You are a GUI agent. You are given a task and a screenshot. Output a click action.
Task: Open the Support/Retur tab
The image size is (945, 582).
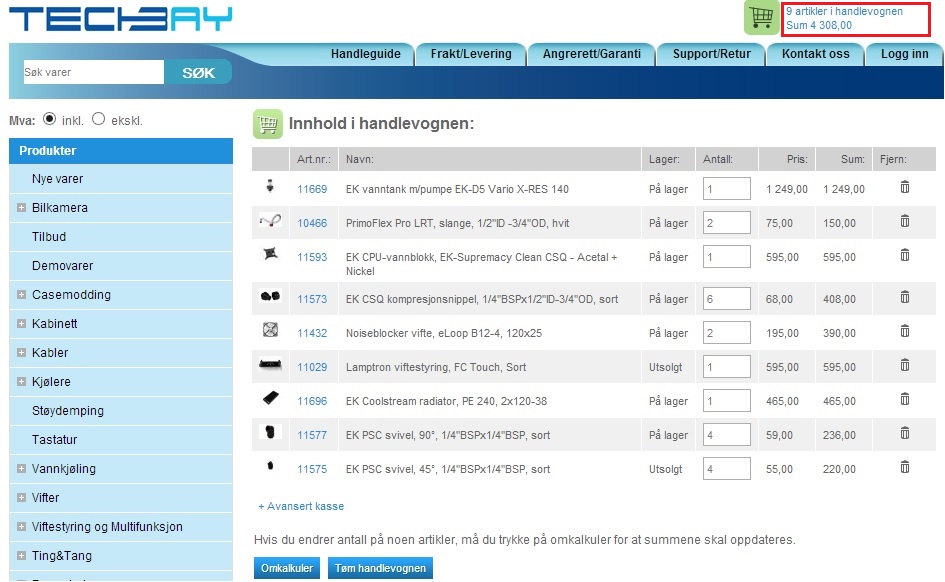coord(711,54)
